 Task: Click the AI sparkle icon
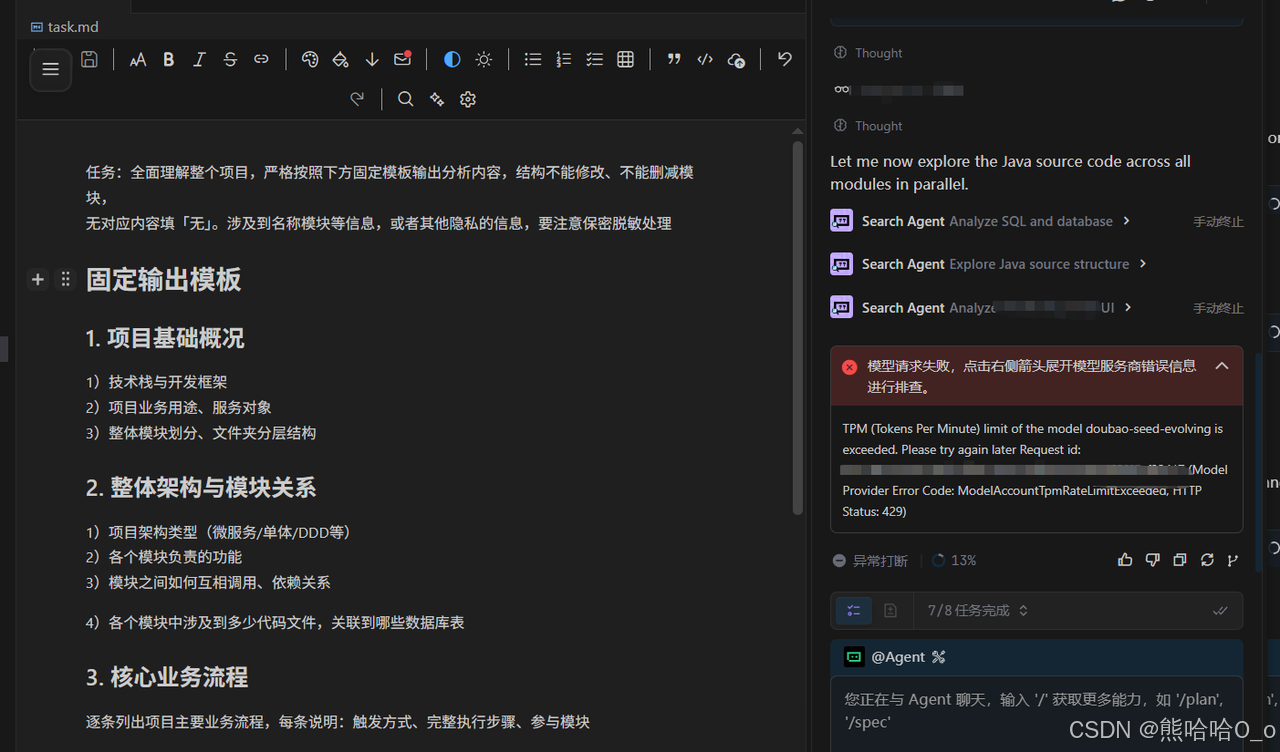point(436,99)
